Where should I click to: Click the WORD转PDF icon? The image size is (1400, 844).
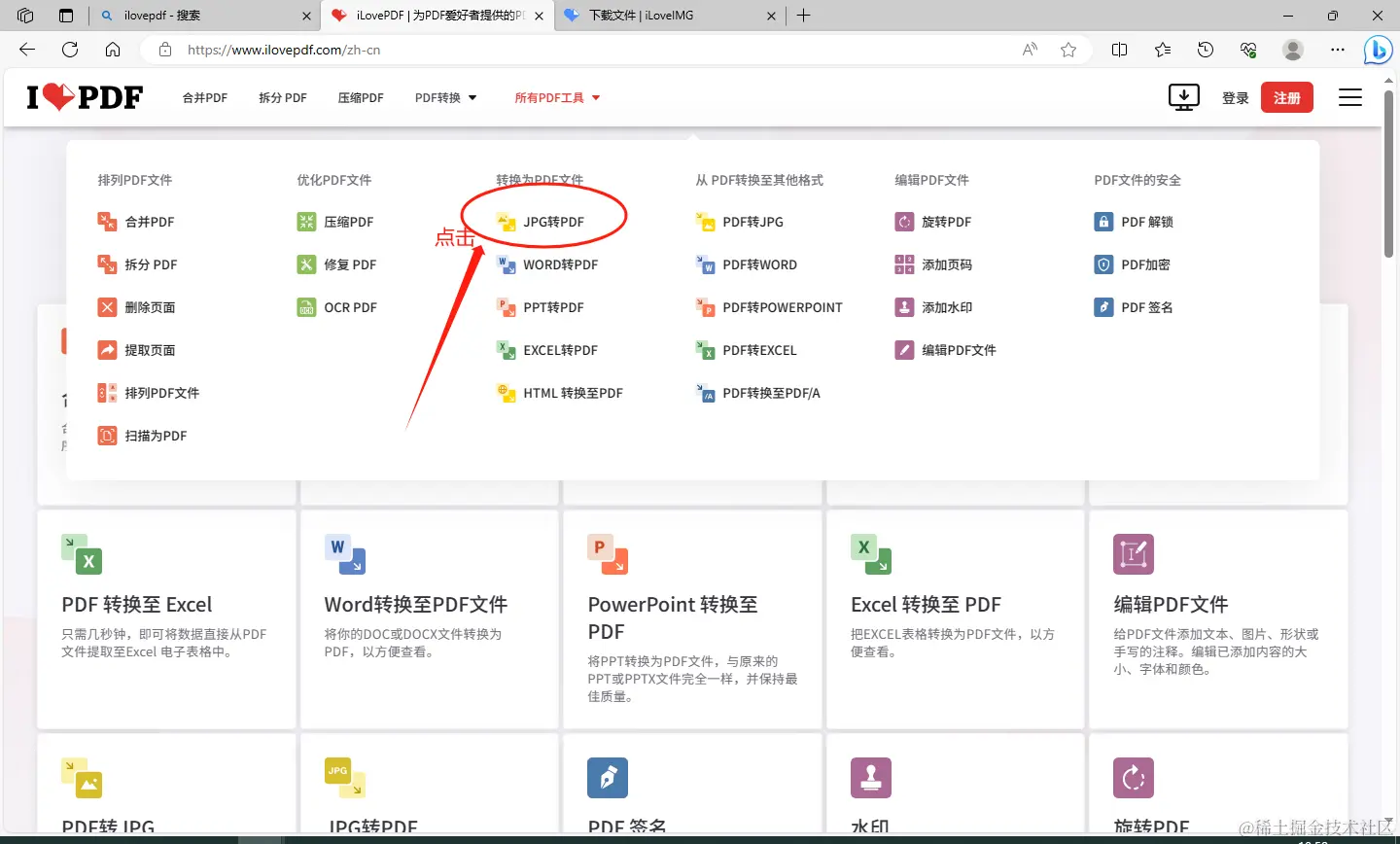pyautogui.click(x=506, y=264)
